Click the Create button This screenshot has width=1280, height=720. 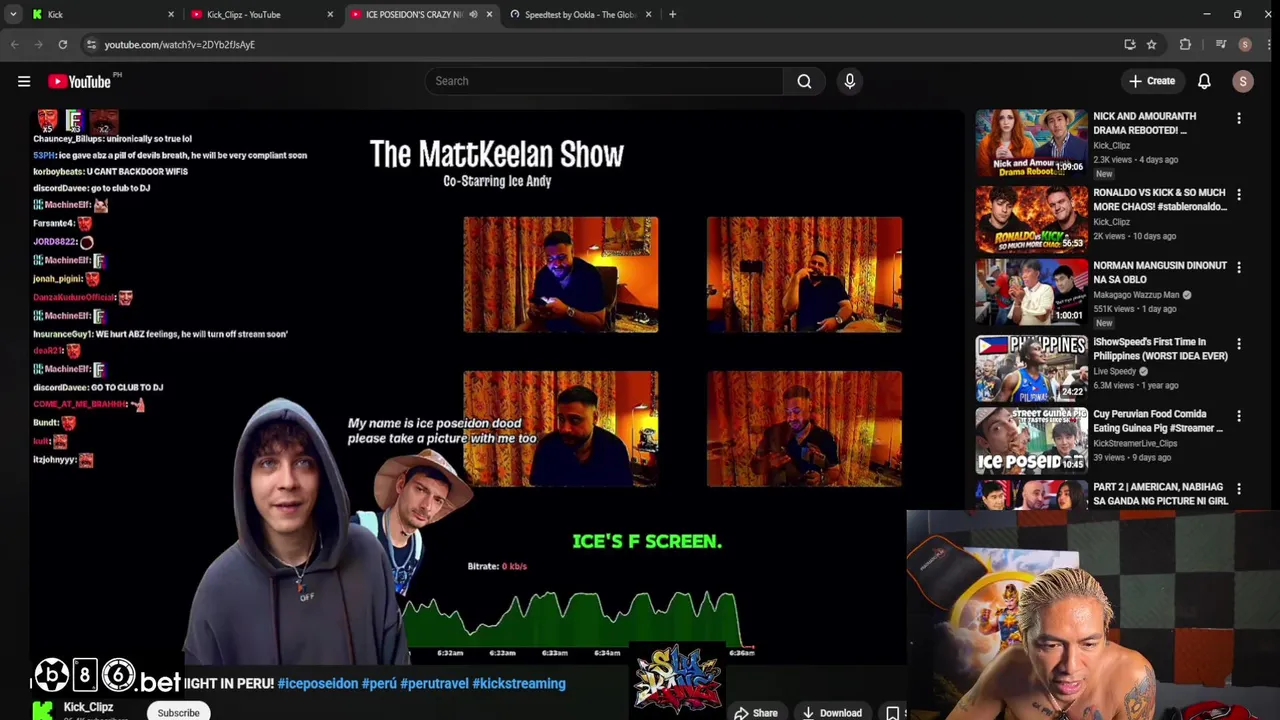pyautogui.click(x=1152, y=81)
